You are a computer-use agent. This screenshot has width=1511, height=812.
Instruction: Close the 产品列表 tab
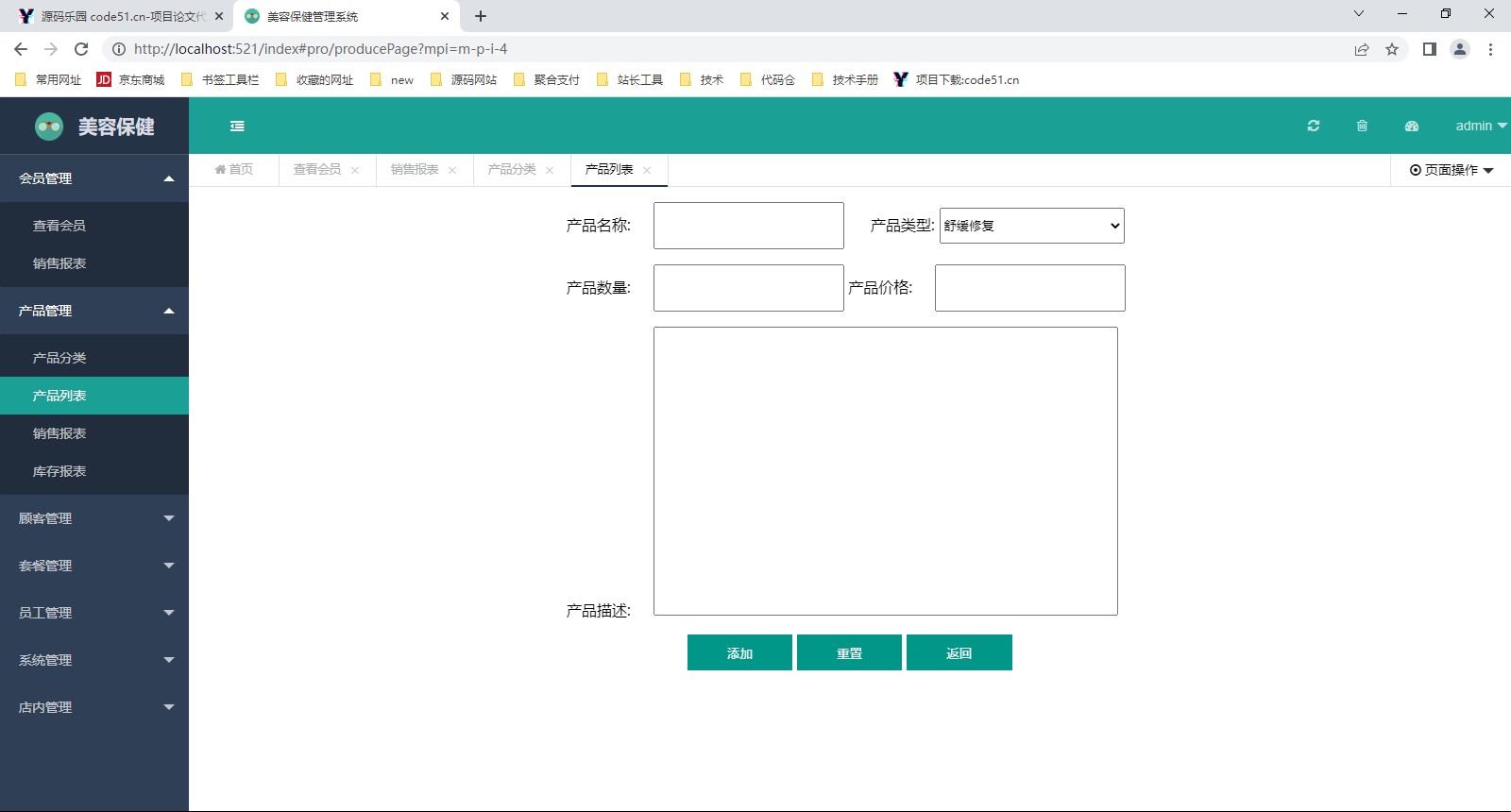point(647,170)
